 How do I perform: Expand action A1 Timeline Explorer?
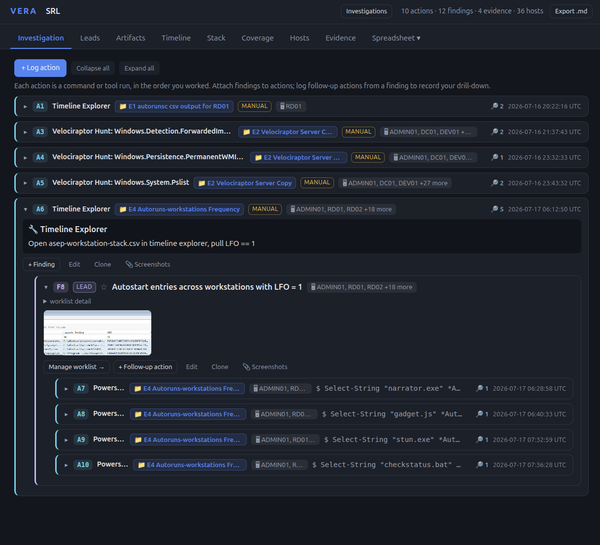(x=25, y=106)
